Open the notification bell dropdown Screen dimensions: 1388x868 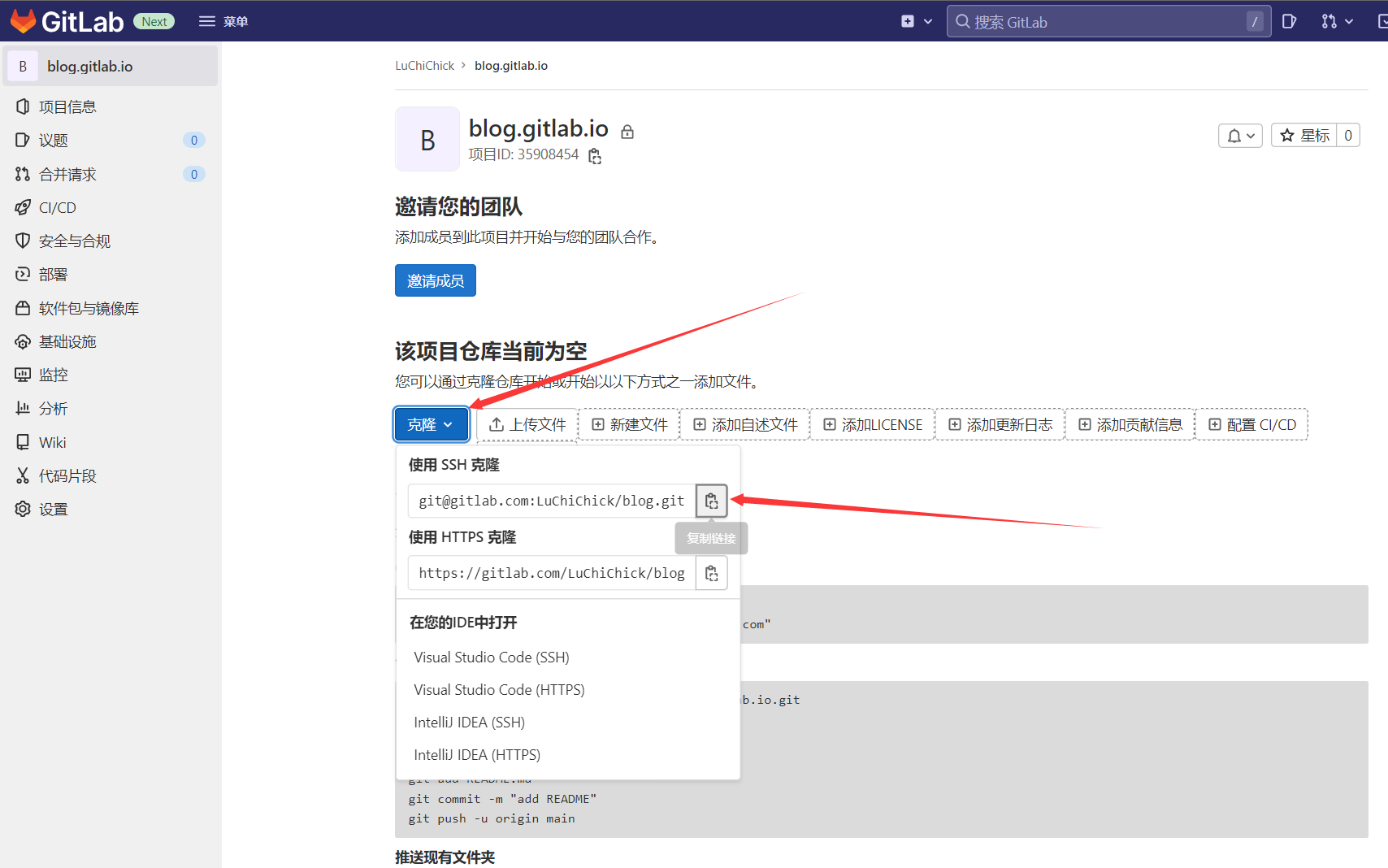coord(1240,136)
